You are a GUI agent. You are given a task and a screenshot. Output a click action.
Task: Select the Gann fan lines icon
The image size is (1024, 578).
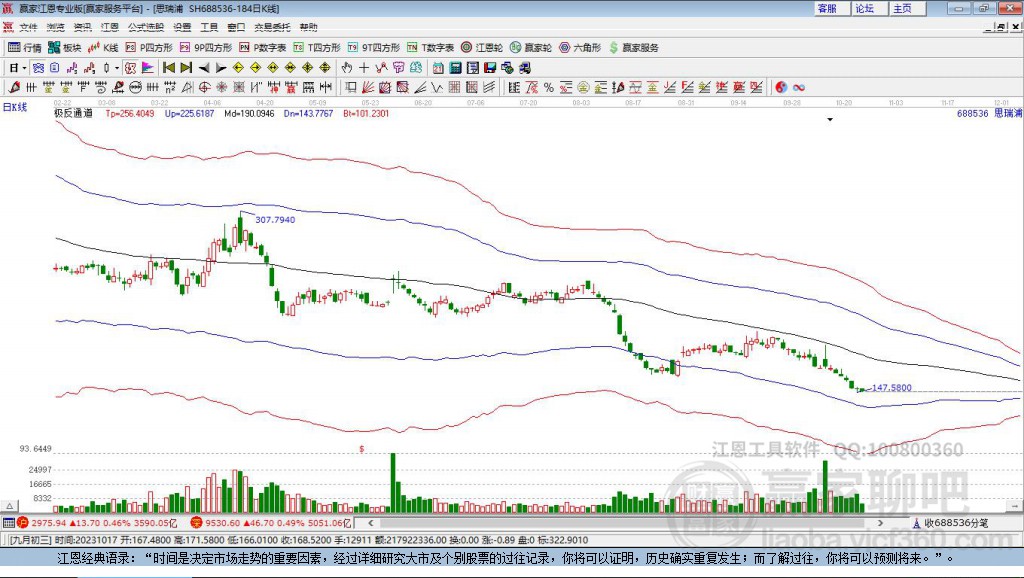[368, 87]
